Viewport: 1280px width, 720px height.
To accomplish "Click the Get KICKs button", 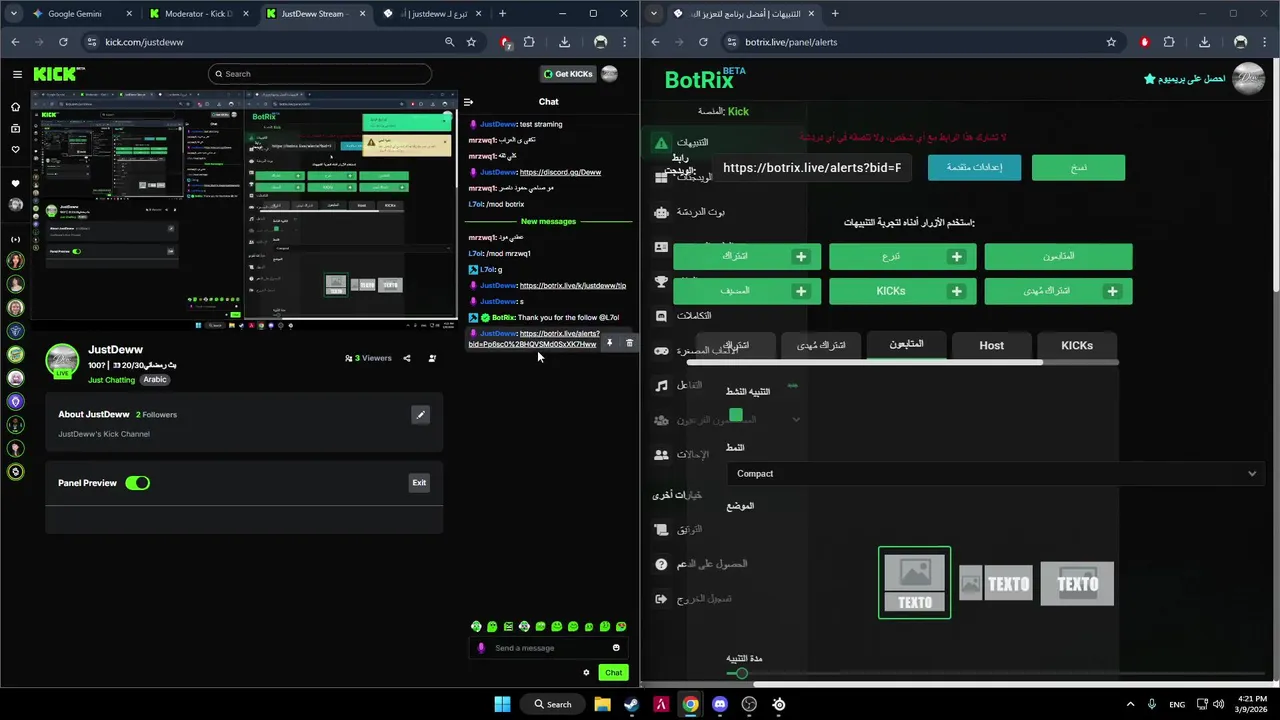I will click(x=567, y=74).
